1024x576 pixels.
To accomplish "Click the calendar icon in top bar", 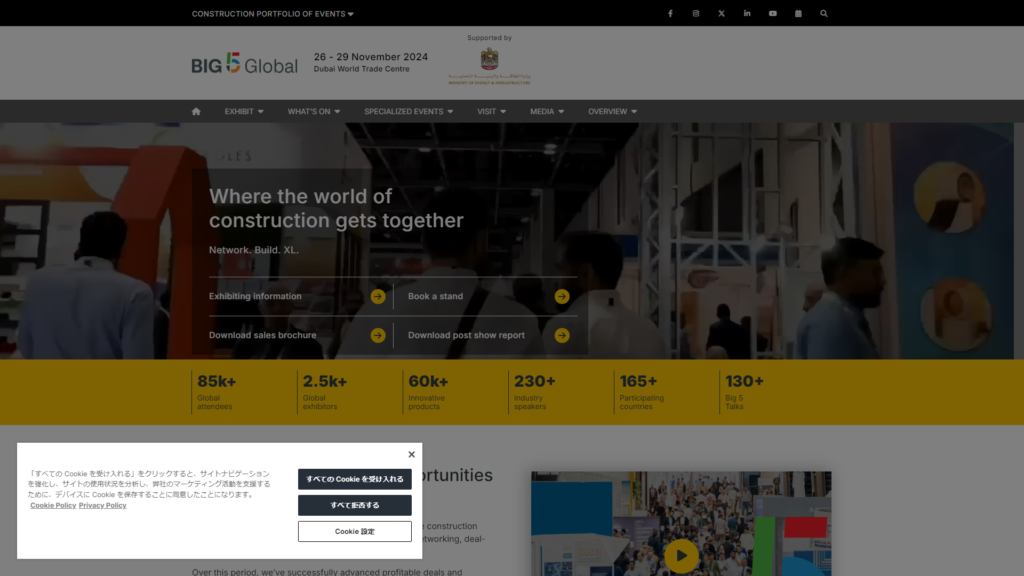I will click(798, 13).
